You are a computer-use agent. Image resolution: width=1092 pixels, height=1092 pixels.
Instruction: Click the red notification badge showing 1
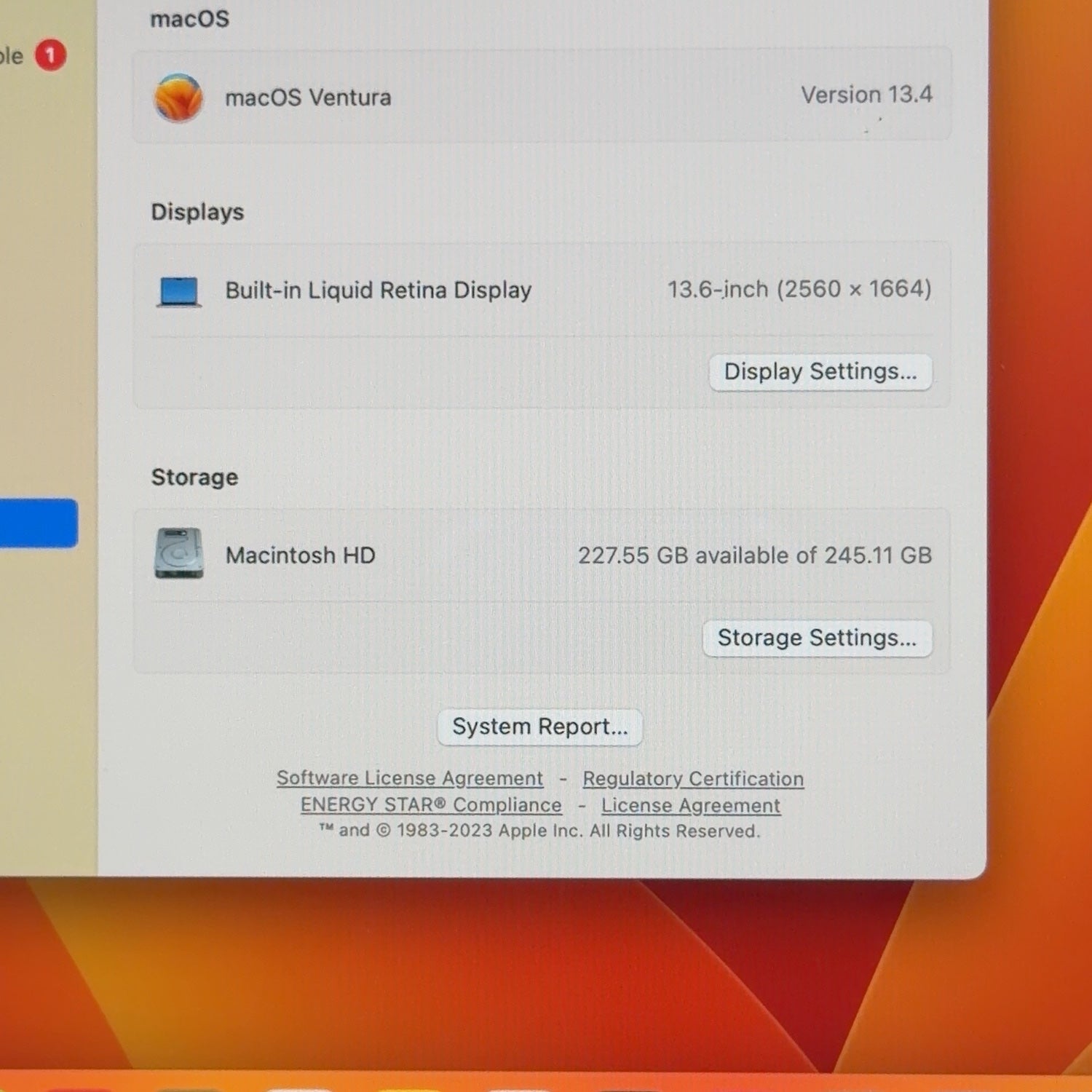(50, 55)
